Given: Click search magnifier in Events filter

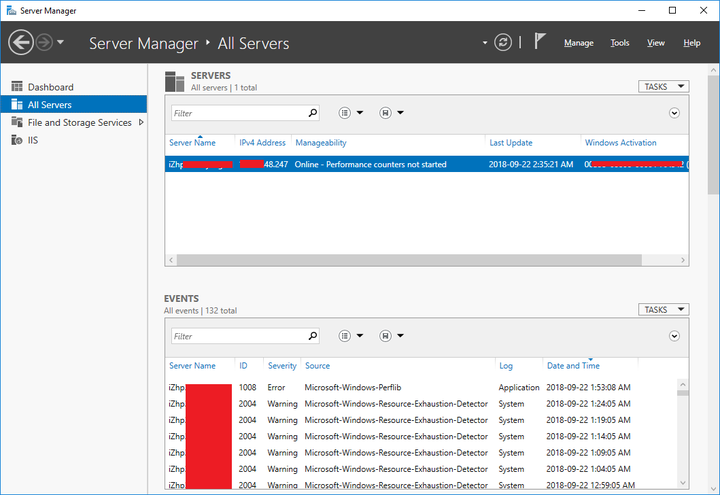Looking at the screenshot, I should tap(313, 336).
